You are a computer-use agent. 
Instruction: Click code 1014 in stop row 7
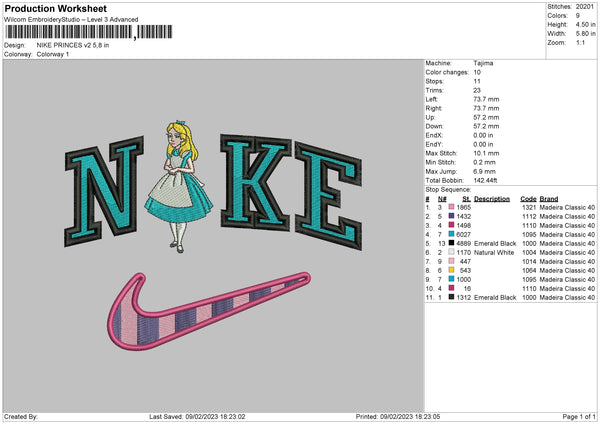tap(529, 261)
